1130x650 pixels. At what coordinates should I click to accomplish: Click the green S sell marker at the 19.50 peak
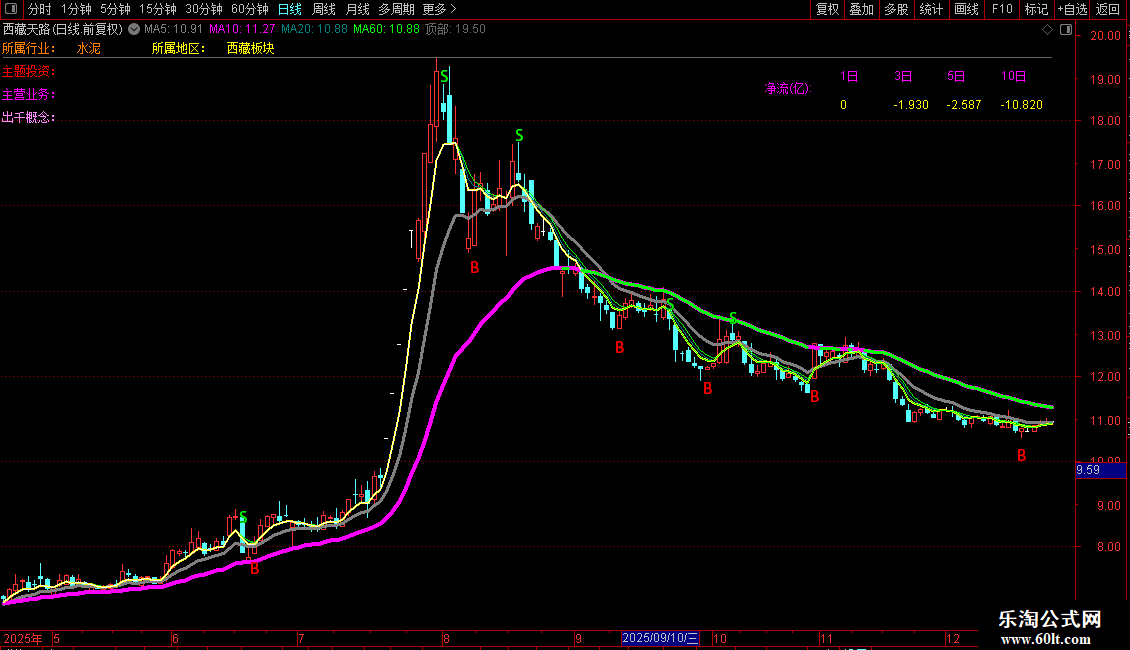pos(444,75)
